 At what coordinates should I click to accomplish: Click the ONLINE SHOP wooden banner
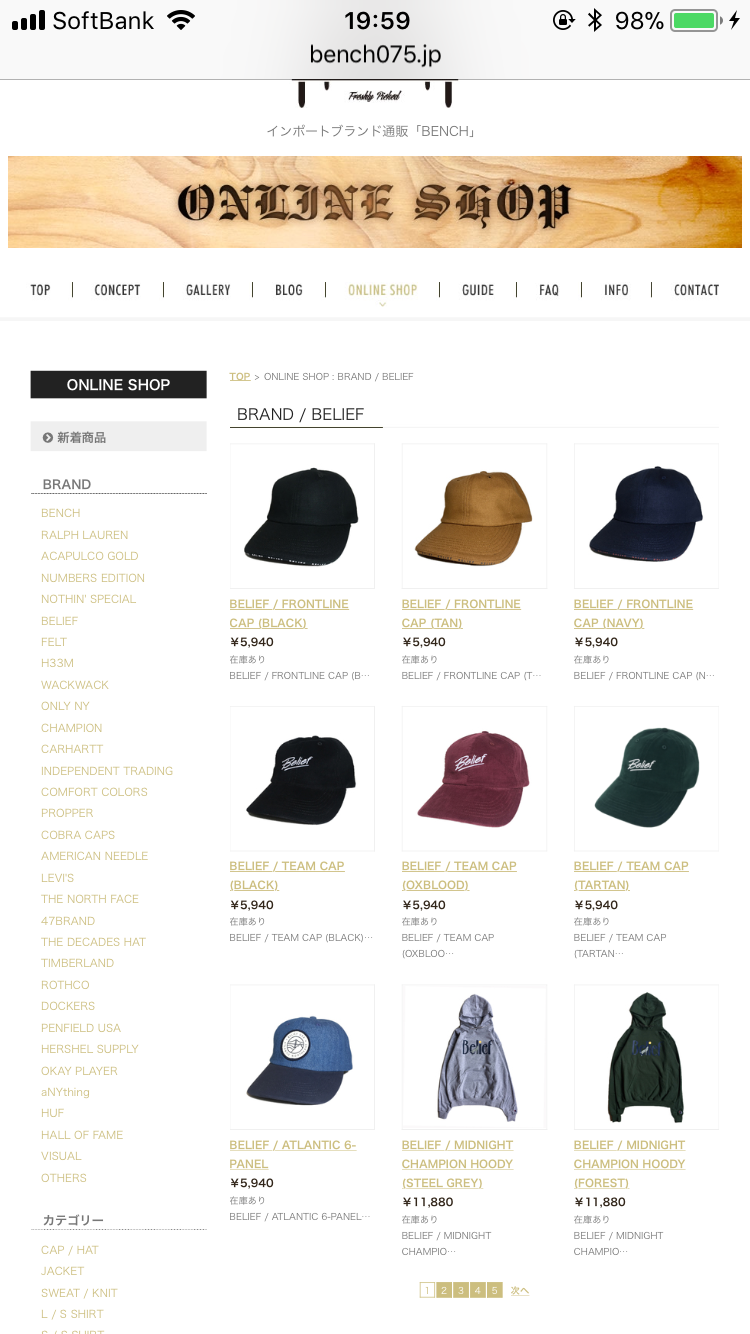(375, 202)
